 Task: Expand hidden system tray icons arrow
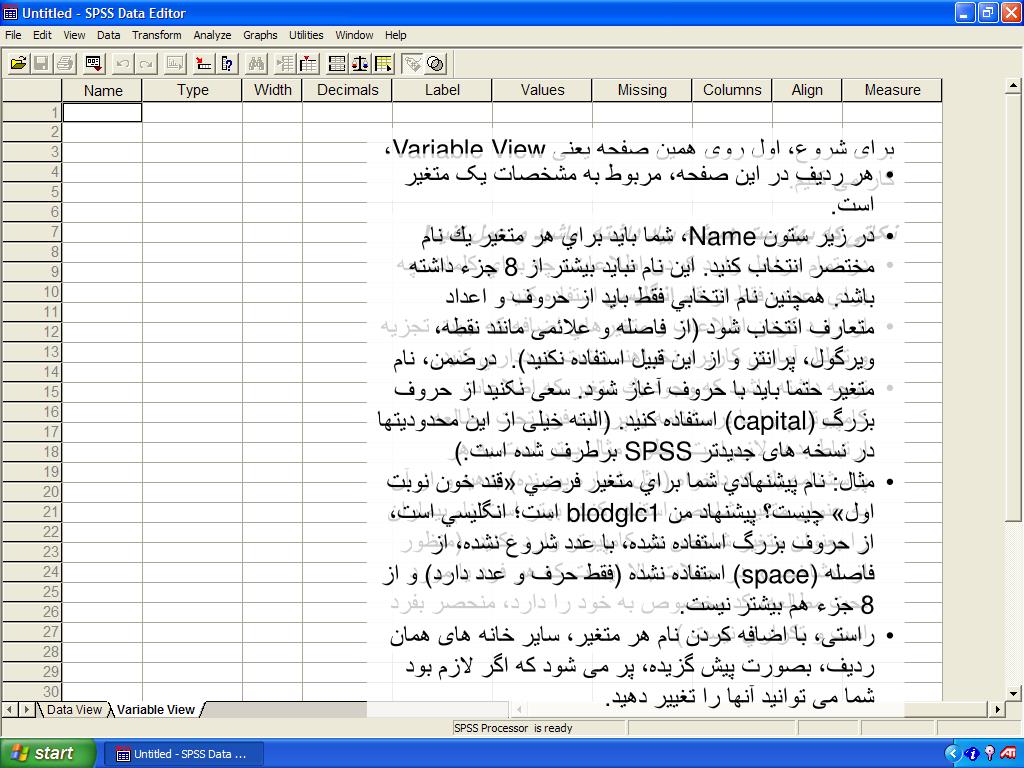[x=953, y=754]
